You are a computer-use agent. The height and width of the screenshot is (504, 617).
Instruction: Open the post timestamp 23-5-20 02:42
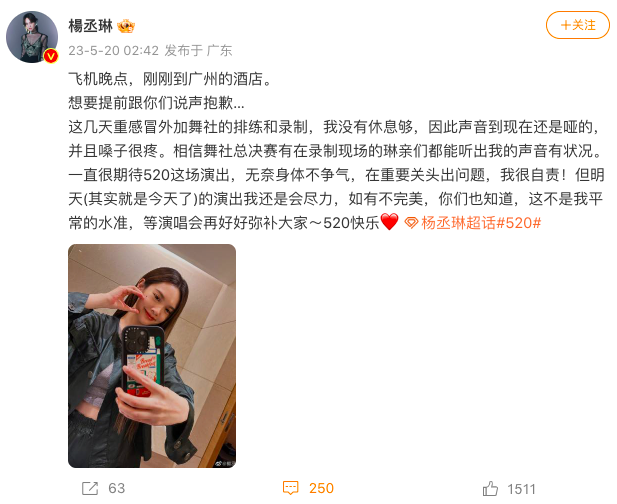point(113,50)
